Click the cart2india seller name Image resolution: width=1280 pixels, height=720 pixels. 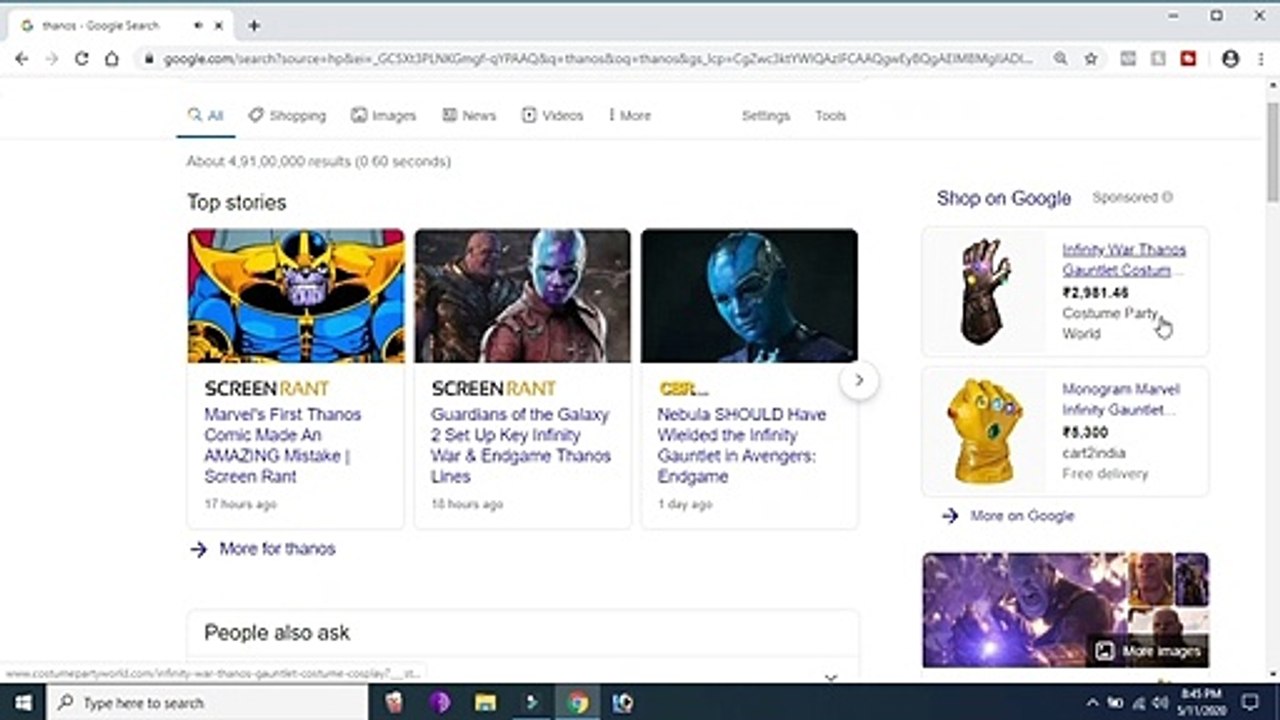tap(1095, 453)
